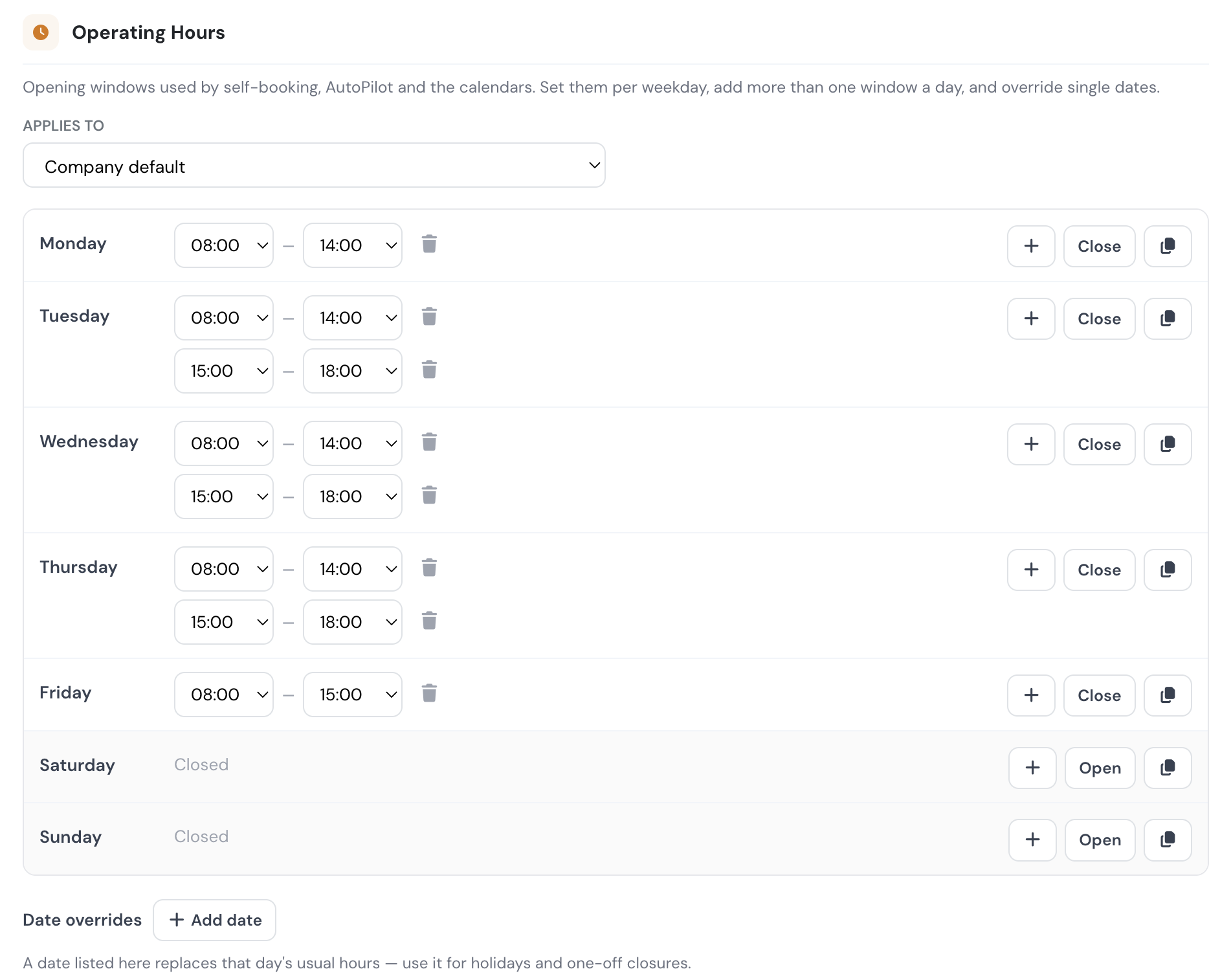Add another window to Wednesday
This screenshot has width=1231, height=980.
(1031, 444)
